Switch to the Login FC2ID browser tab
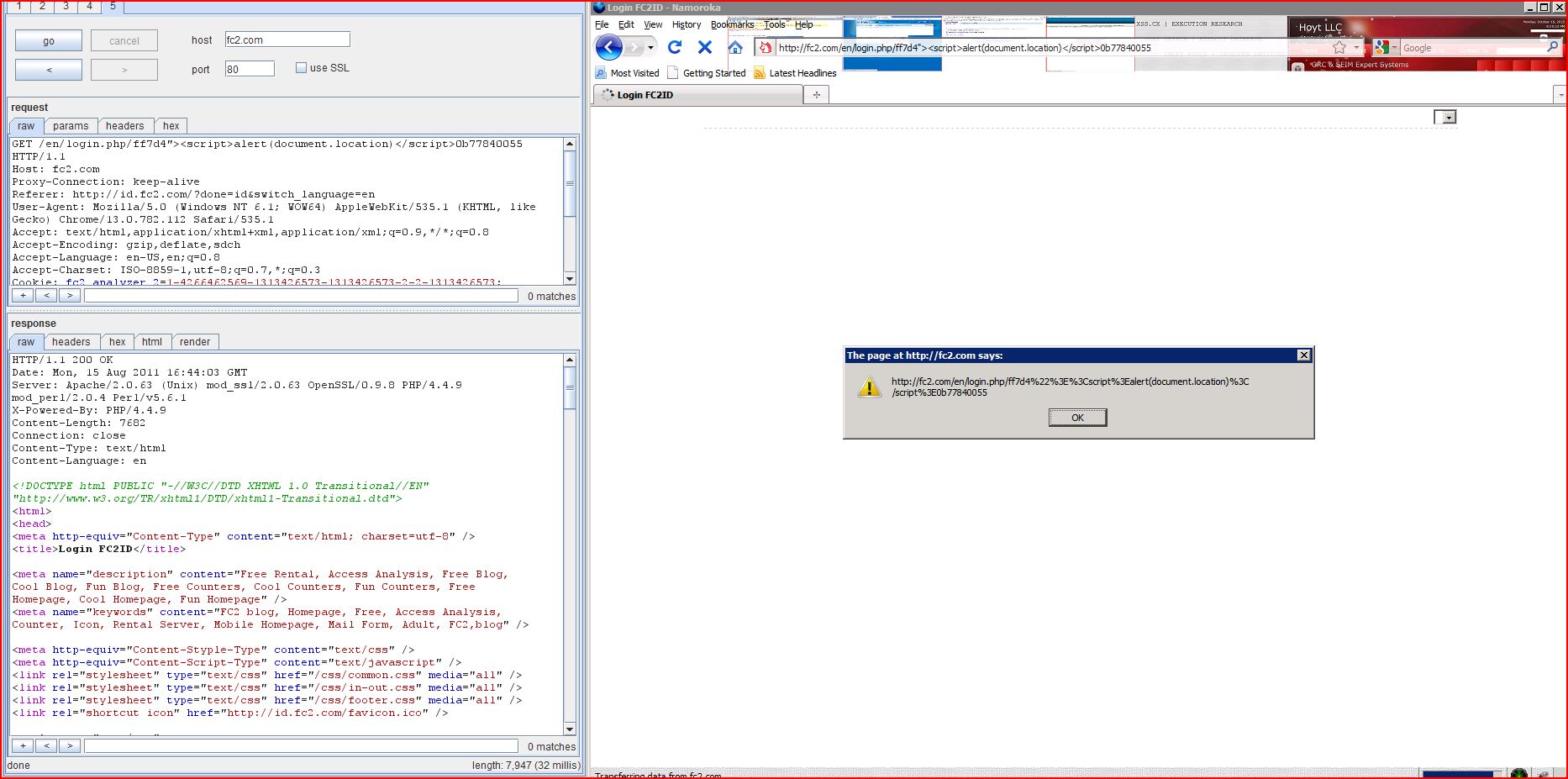This screenshot has height=779, width=1568. [x=697, y=95]
